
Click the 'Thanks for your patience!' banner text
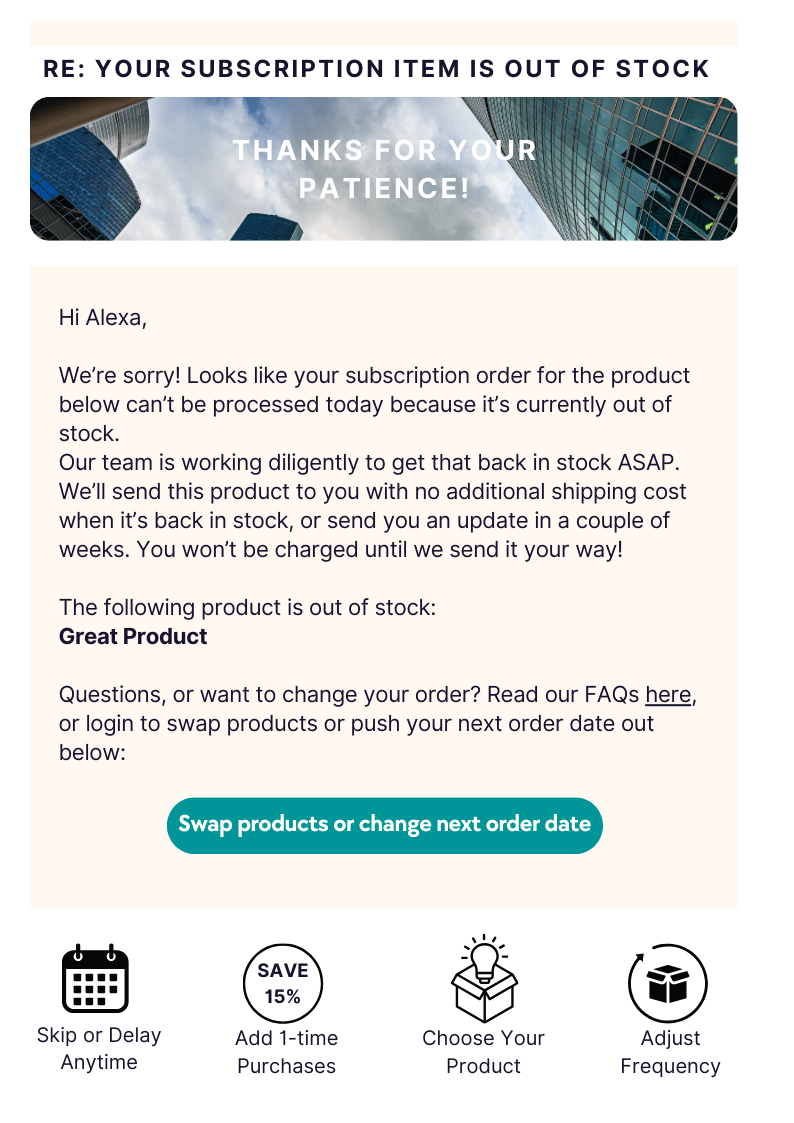coord(384,169)
